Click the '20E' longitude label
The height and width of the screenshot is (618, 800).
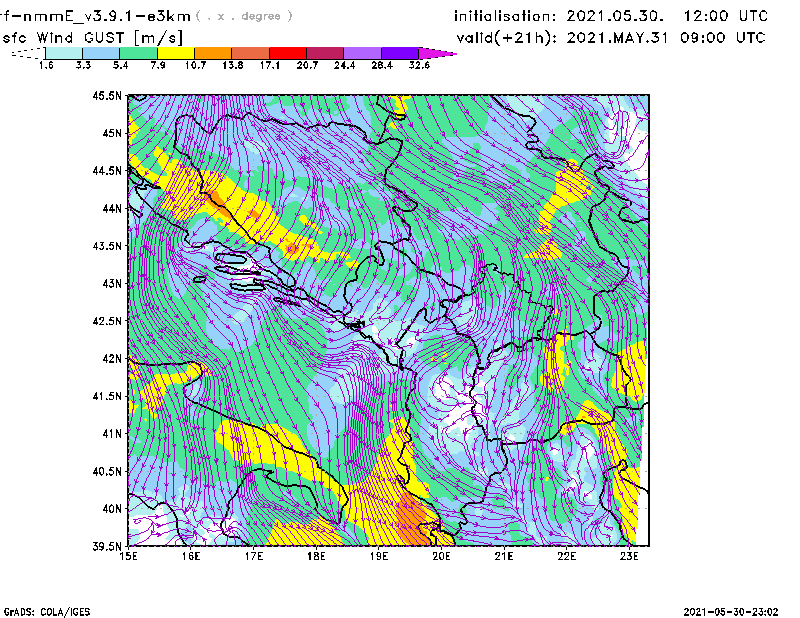pyautogui.click(x=441, y=556)
